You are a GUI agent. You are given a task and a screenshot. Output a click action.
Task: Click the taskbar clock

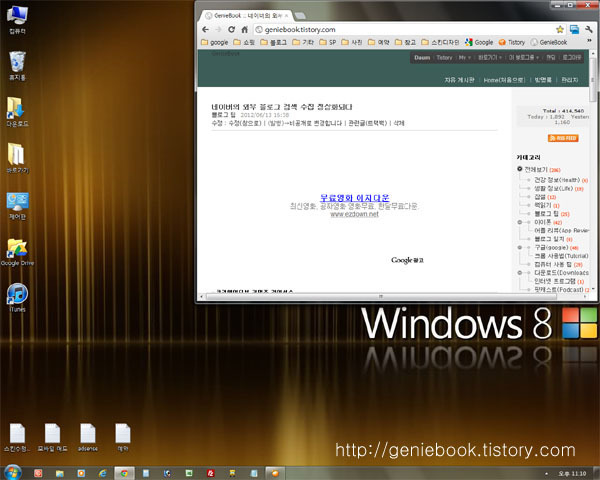pyautogui.click(x=572, y=474)
